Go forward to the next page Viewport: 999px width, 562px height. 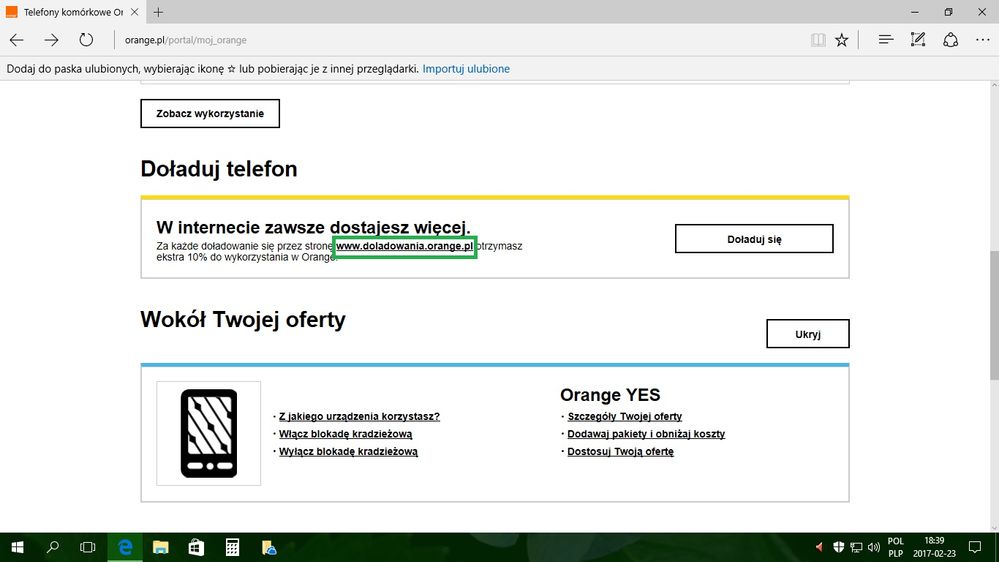click(51, 40)
